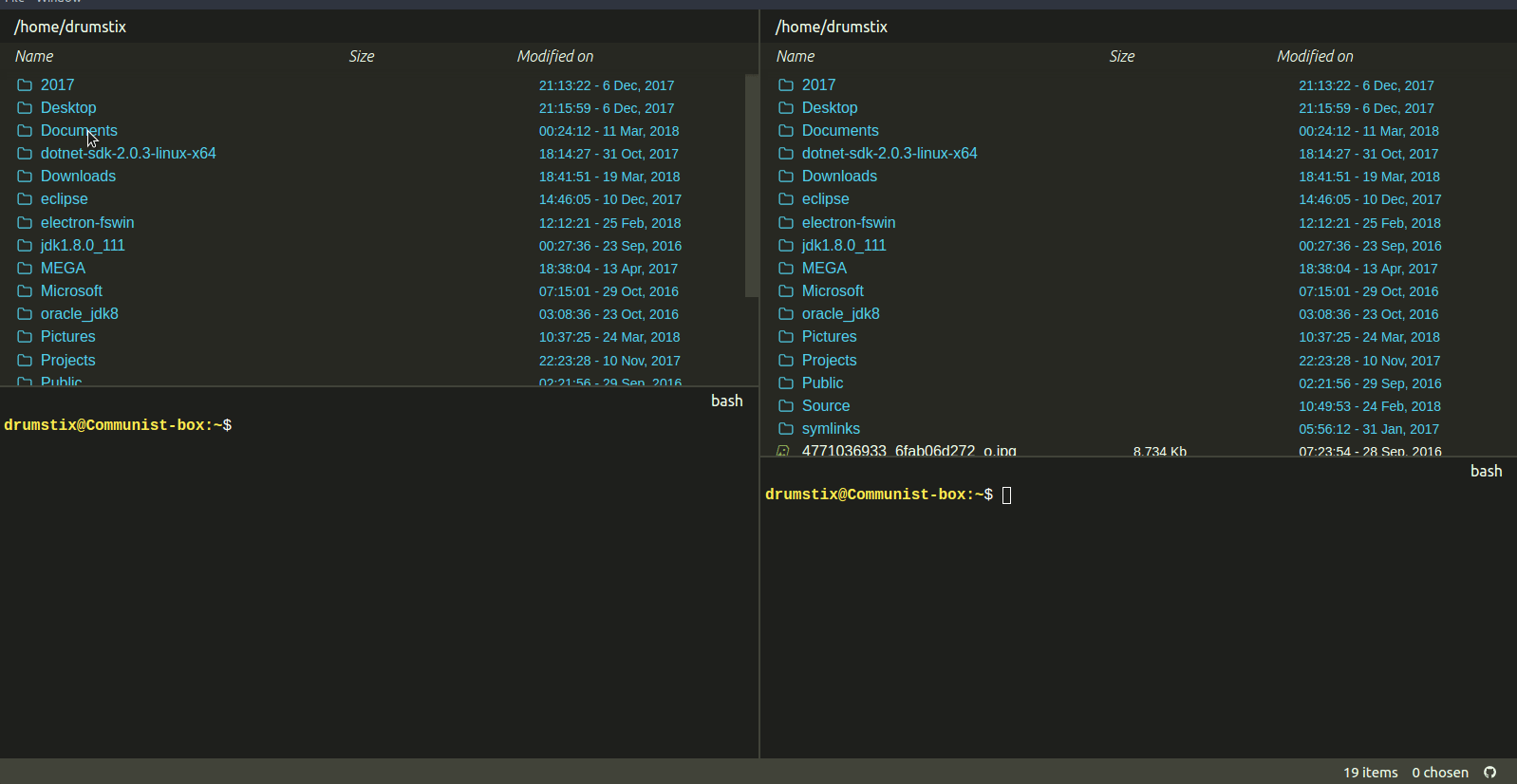Select the electron-fswin folder name in the left pane
The height and width of the screenshot is (784, 1517).
coord(87,223)
